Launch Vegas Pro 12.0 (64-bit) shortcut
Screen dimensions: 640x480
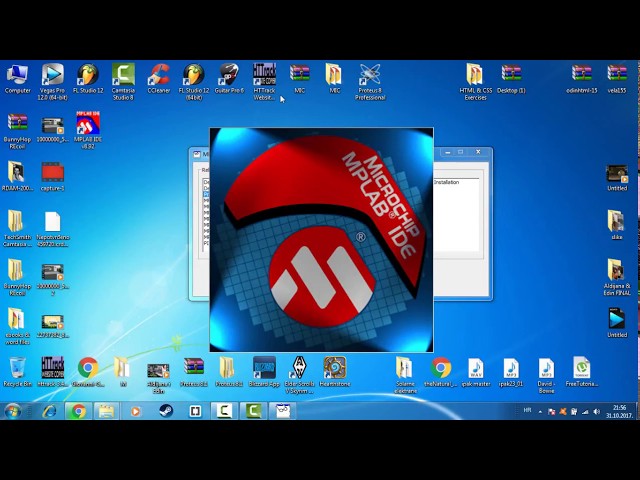[x=52, y=82]
